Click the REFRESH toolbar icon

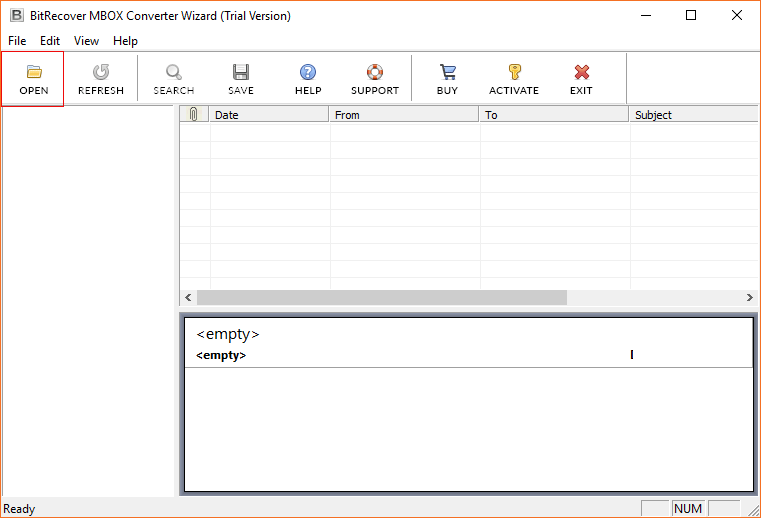[x=101, y=72]
